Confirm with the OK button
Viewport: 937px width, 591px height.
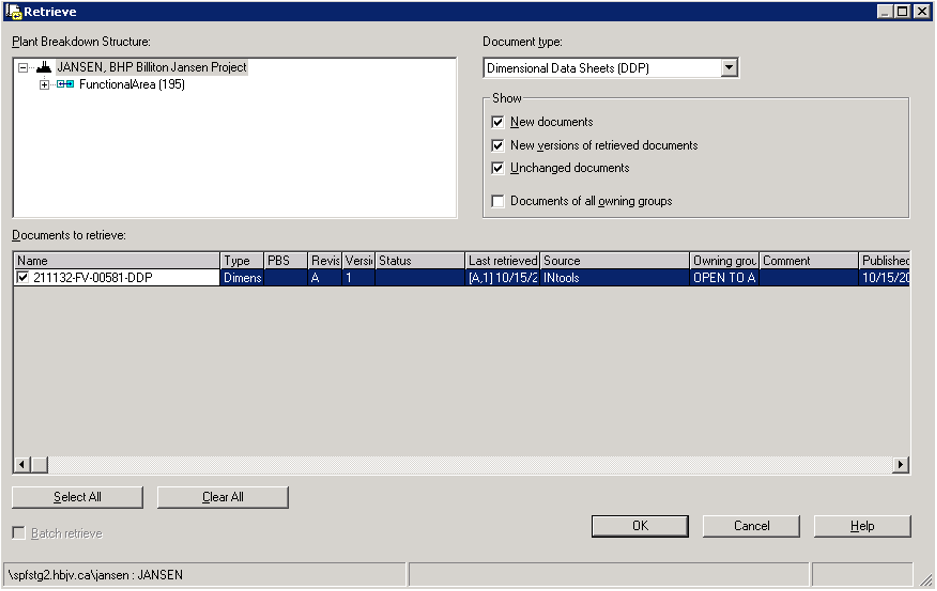coord(640,526)
